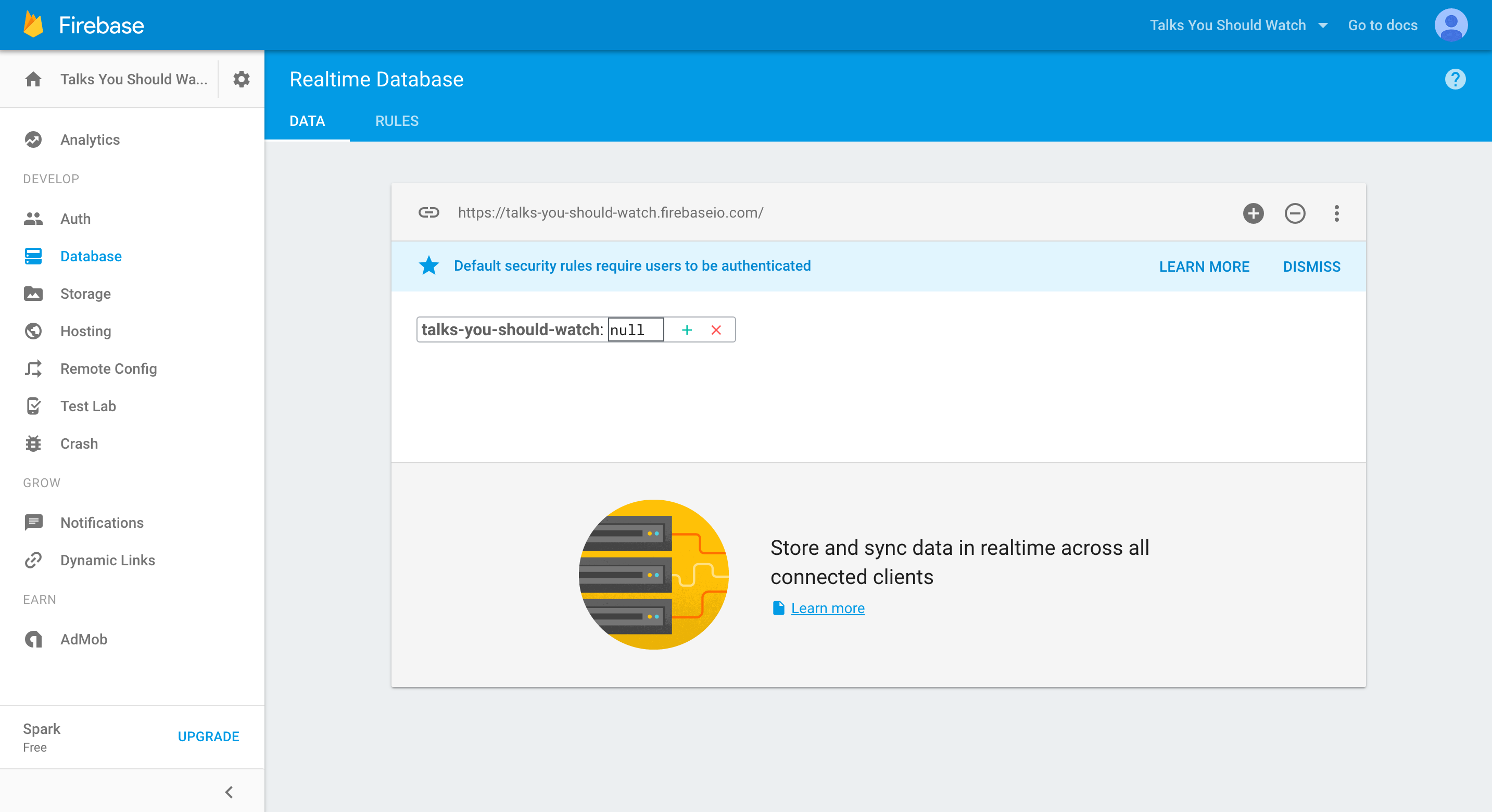Image resolution: width=1492 pixels, height=812 pixels.
Task: Open the Crash reporting section
Action: click(x=79, y=443)
